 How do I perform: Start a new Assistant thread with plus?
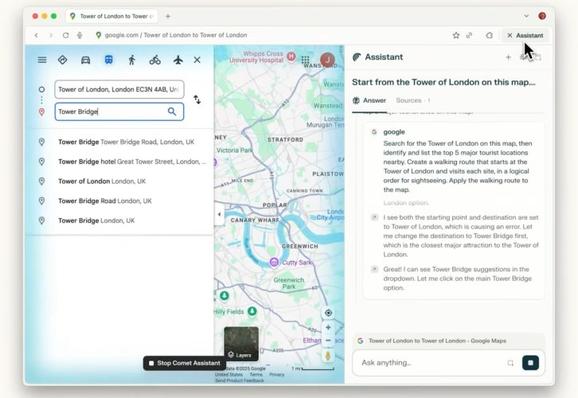[508, 57]
